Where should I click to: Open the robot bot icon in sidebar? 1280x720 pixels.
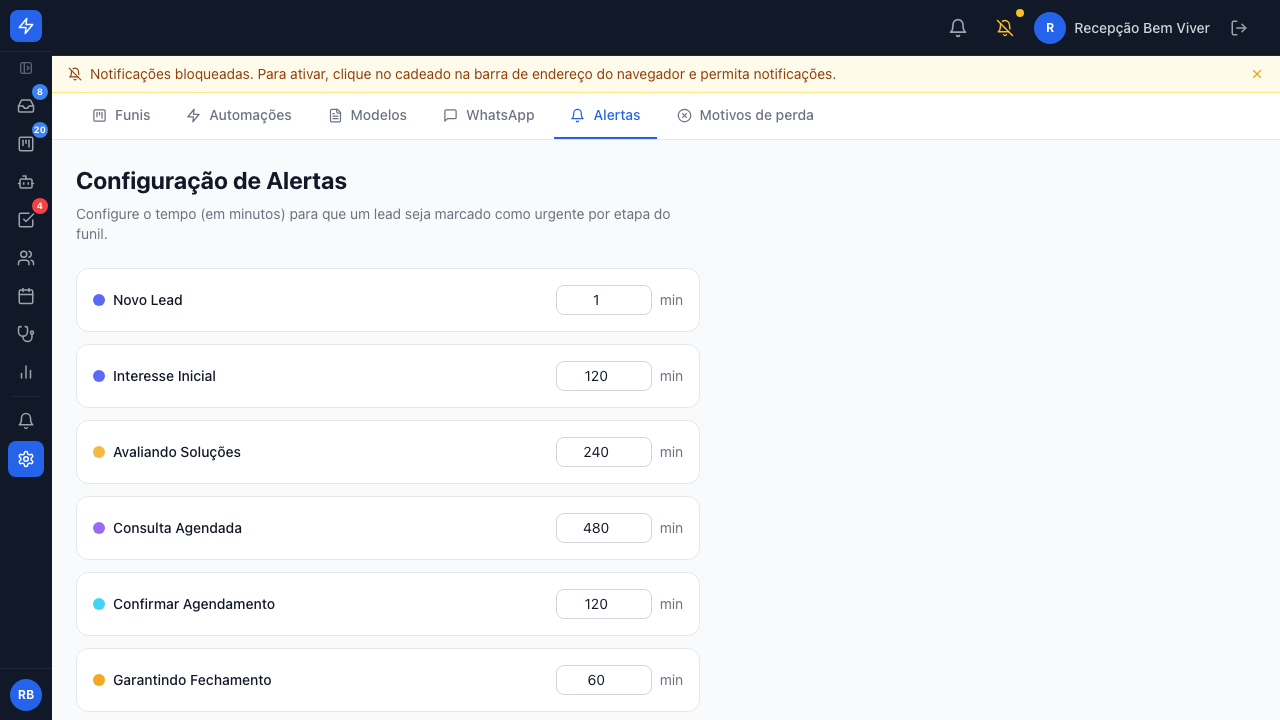pos(26,182)
